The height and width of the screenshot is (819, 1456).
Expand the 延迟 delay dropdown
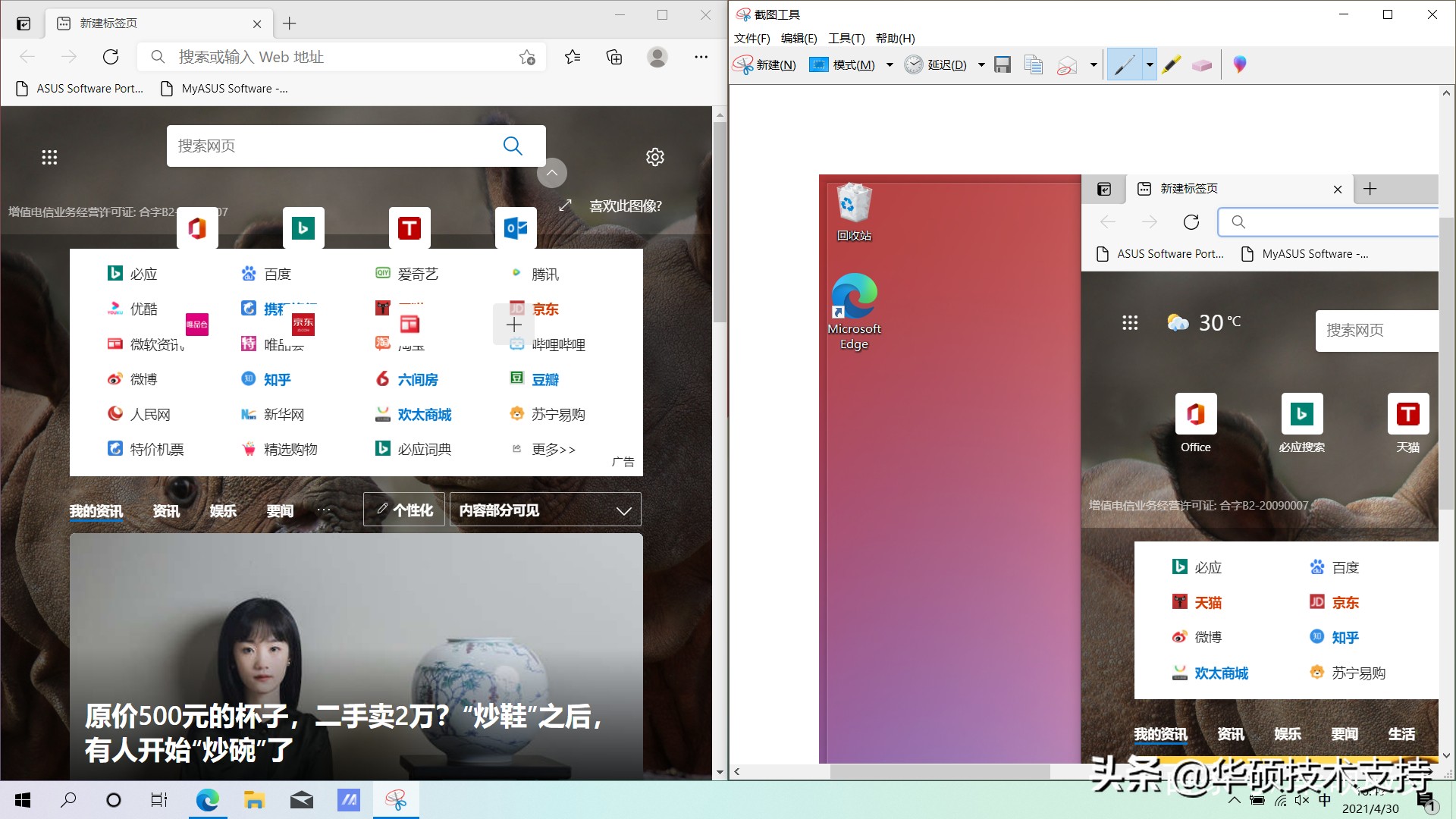(981, 64)
